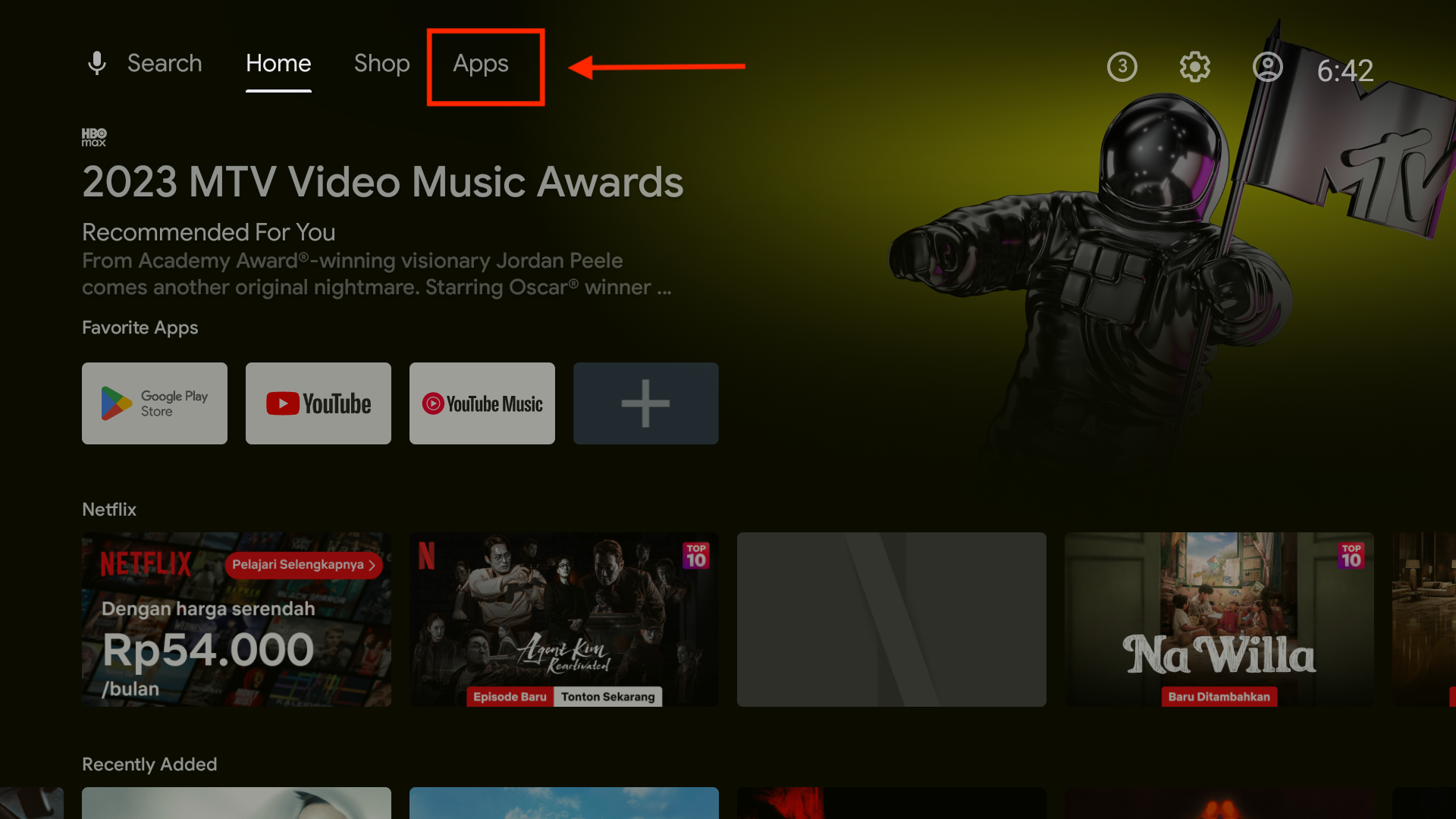This screenshot has height=819, width=1456.
Task: Click the Baru Ditambahkan badge on Na Willa
Action: tap(1219, 697)
